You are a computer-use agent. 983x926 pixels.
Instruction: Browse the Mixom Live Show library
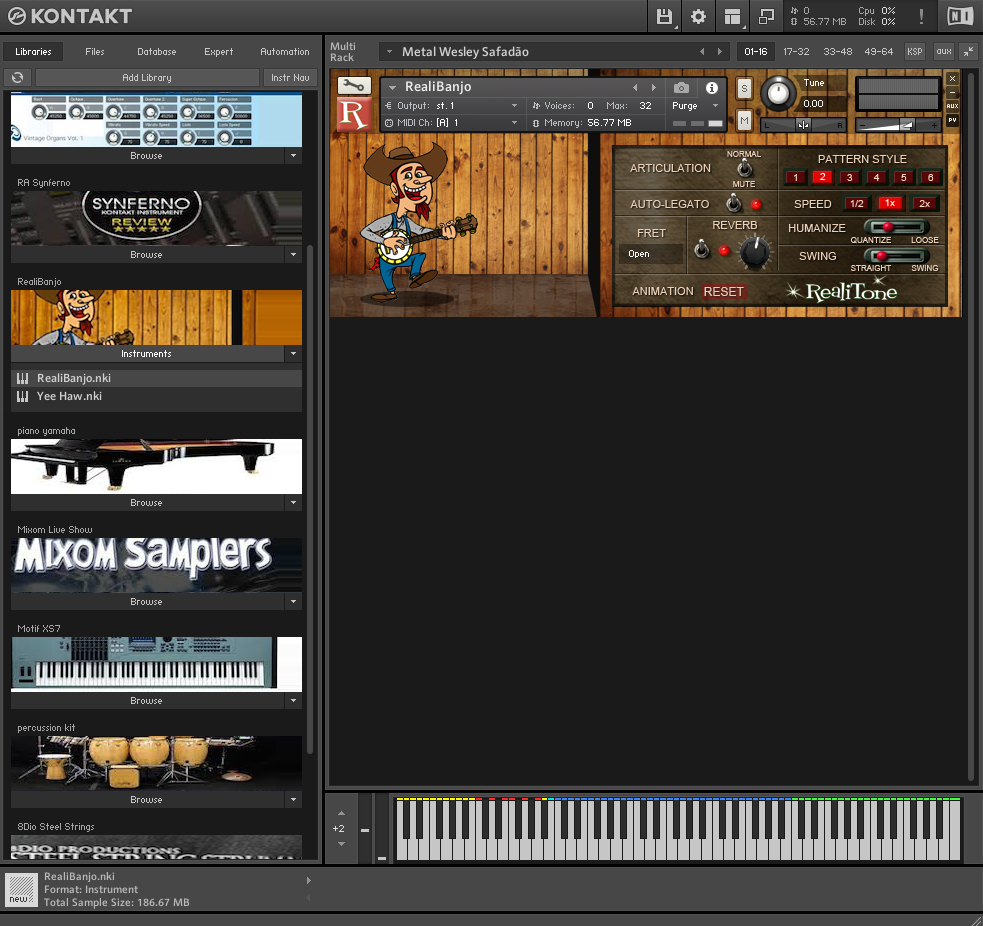(x=147, y=602)
